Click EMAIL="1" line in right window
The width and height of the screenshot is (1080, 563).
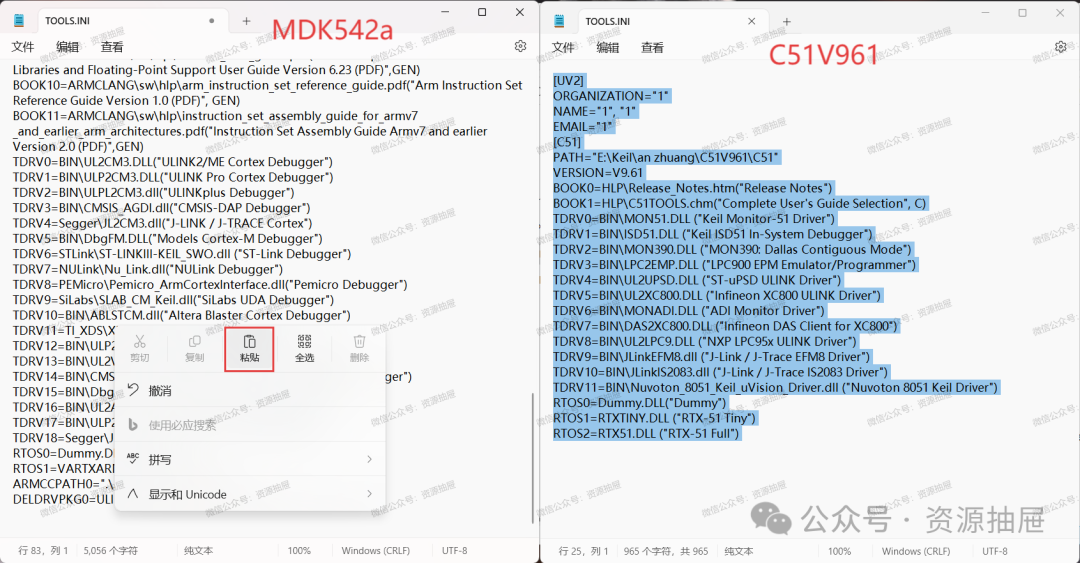pos(583,127)
